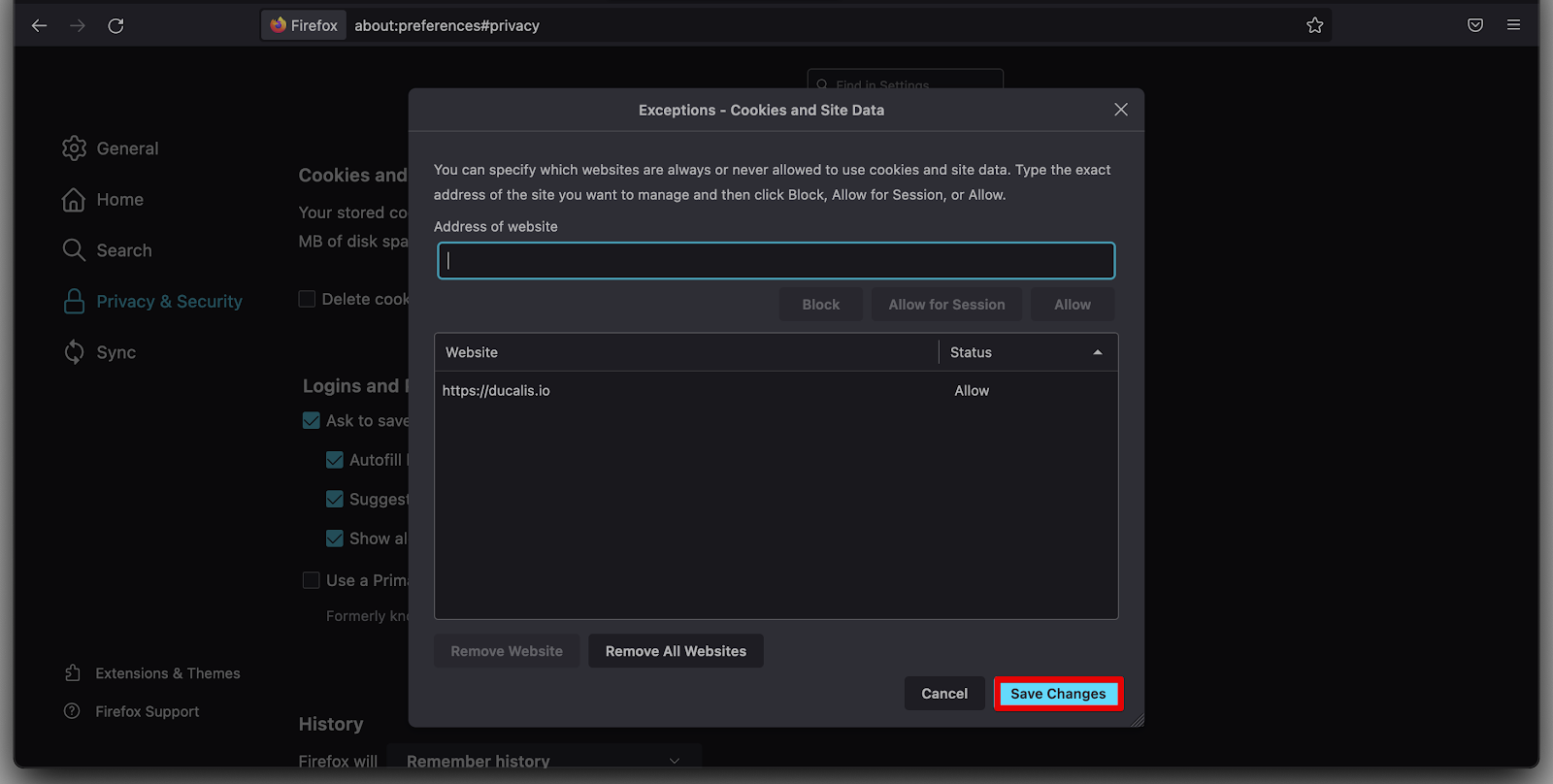This screenshot has height=784, width=1553.
Task: Click Remove All Websites button
Action: pos(676,651)
